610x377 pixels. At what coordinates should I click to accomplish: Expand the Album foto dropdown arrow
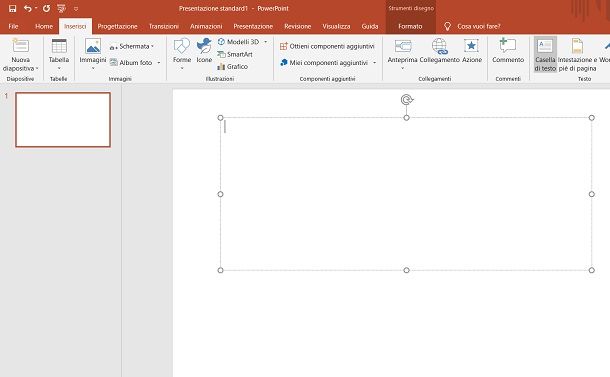(x=159, y=63)
